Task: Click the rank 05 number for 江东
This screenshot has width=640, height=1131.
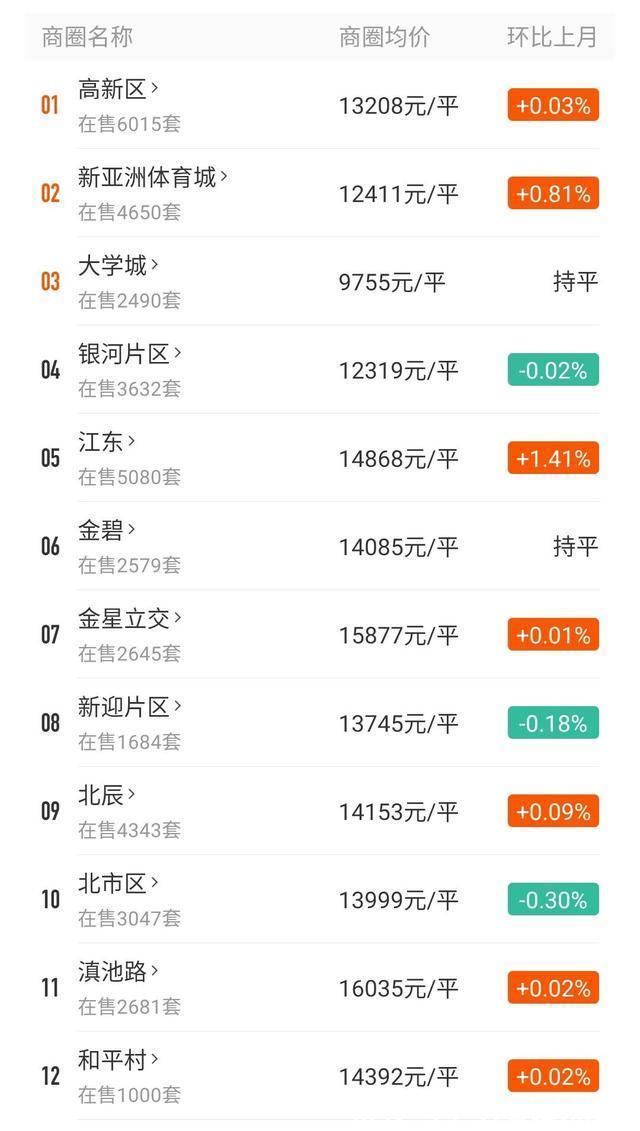Action: point(48,458)
